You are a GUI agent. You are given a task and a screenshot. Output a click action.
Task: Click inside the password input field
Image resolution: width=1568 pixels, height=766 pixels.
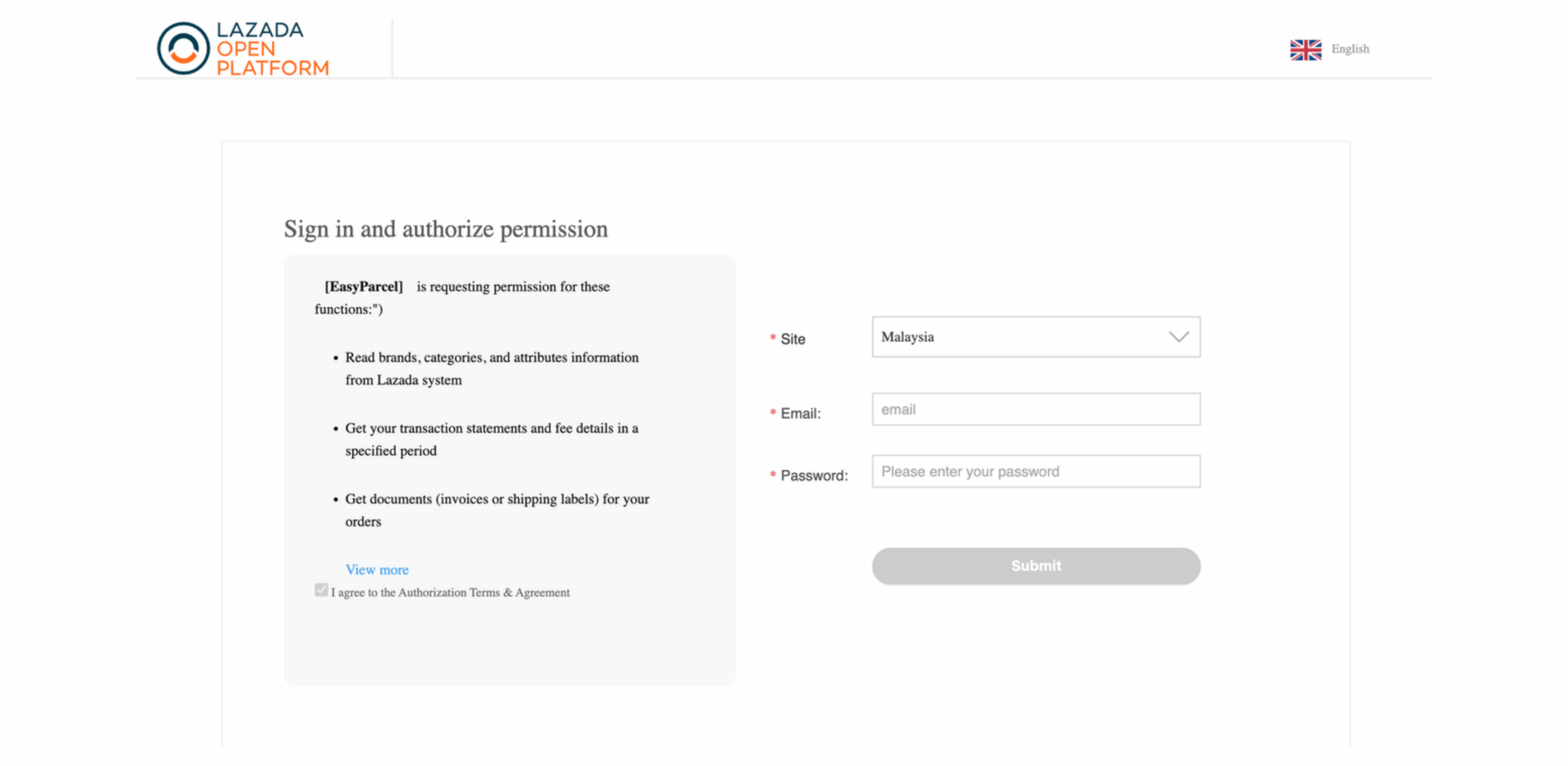[x=1035, y=471]
